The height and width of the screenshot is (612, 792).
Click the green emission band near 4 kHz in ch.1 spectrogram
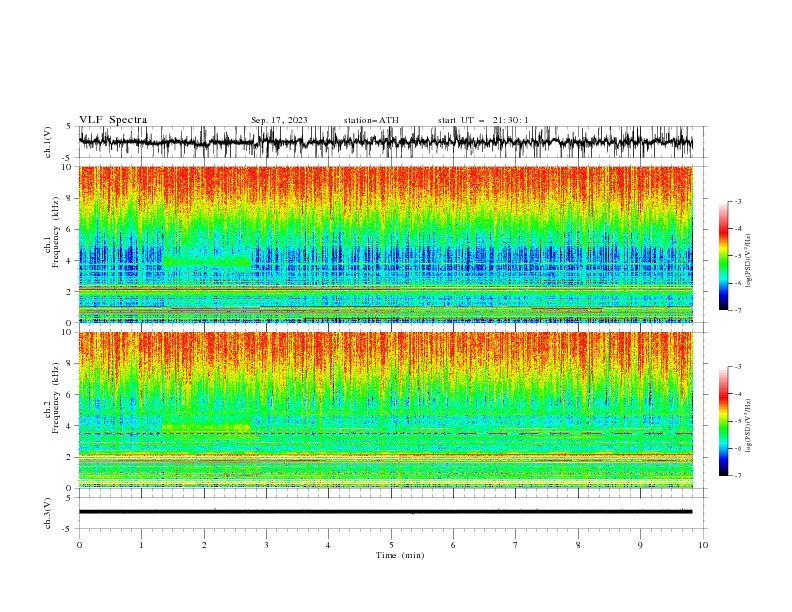pos(206,261)
